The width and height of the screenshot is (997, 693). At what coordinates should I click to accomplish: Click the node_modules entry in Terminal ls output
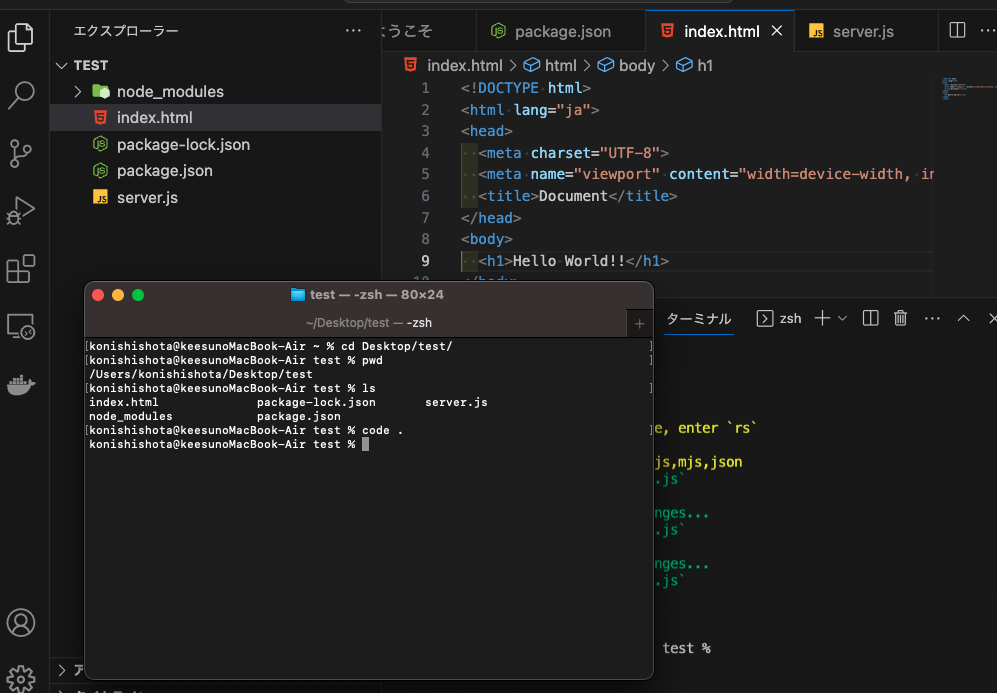click(x=130, y=416)
